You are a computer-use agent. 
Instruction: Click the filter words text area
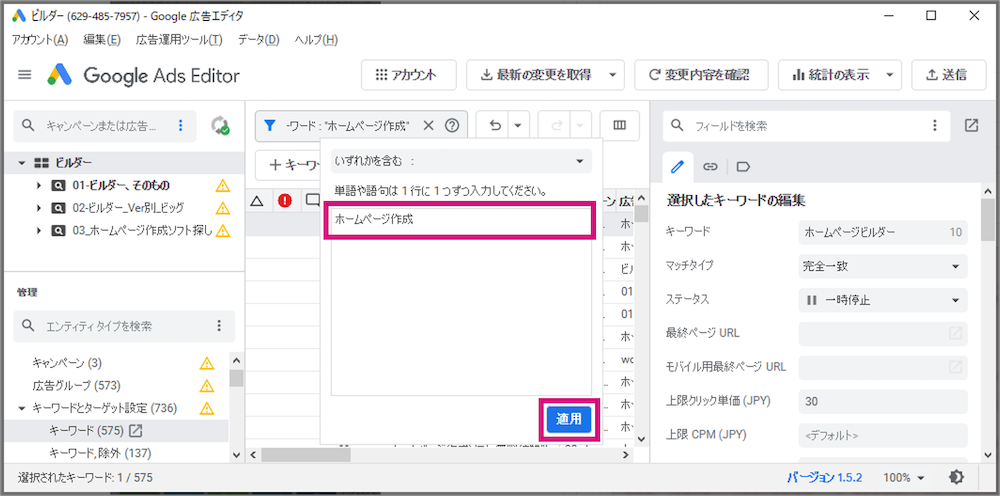tap(462, 301)
